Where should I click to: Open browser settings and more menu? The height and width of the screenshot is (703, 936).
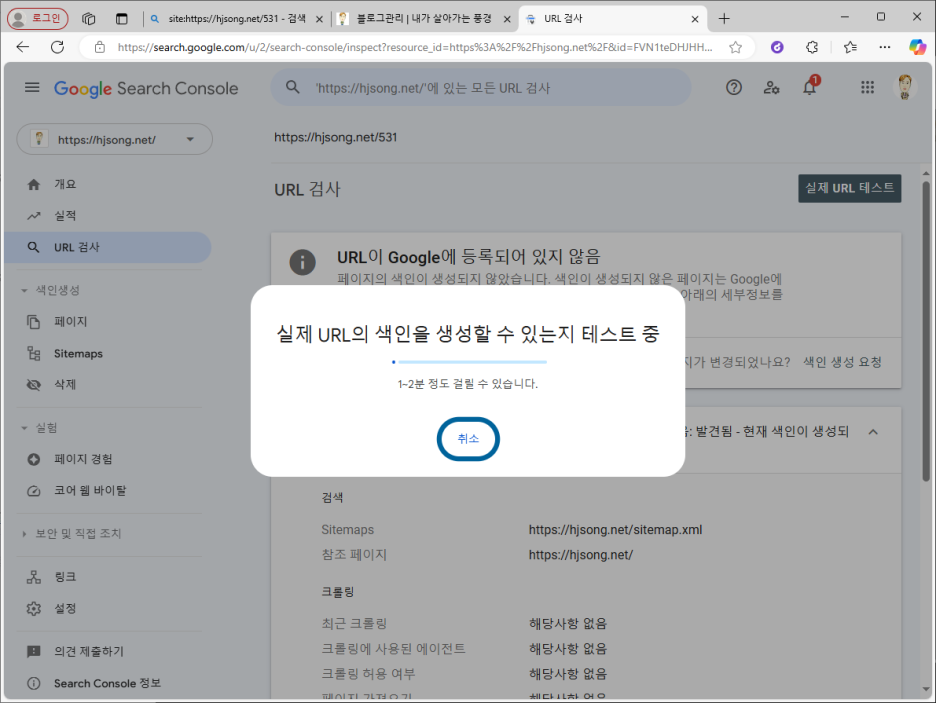[x=885, y=47]
